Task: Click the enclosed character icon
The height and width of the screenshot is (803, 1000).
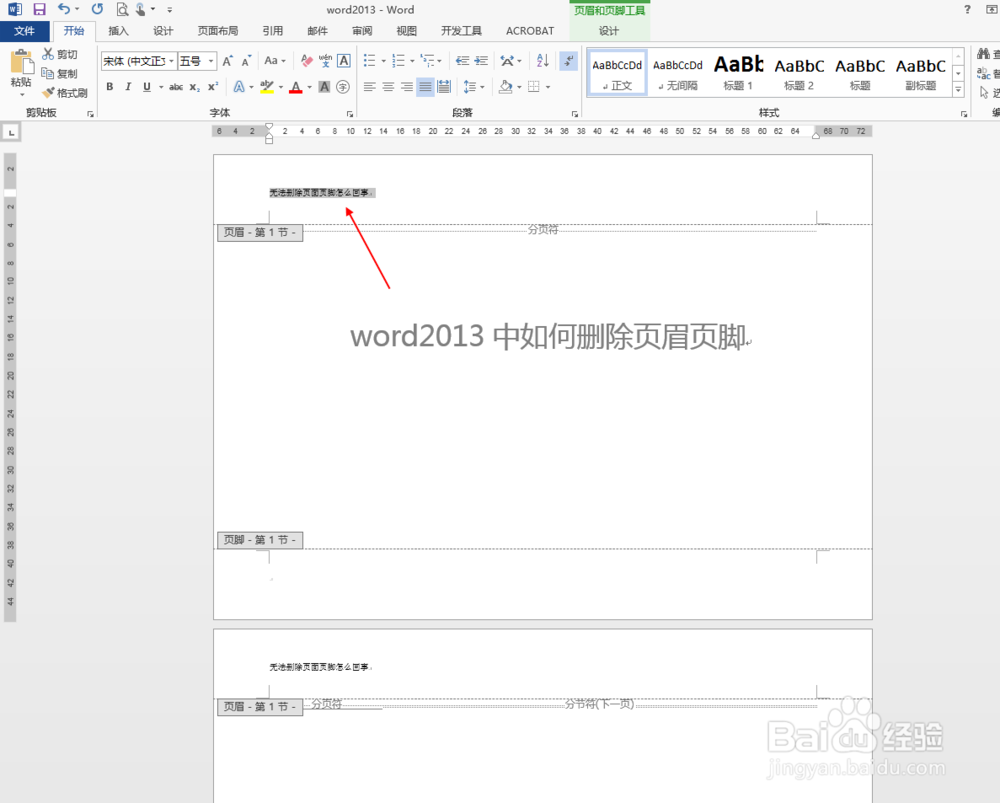Action: pos(343,87)
